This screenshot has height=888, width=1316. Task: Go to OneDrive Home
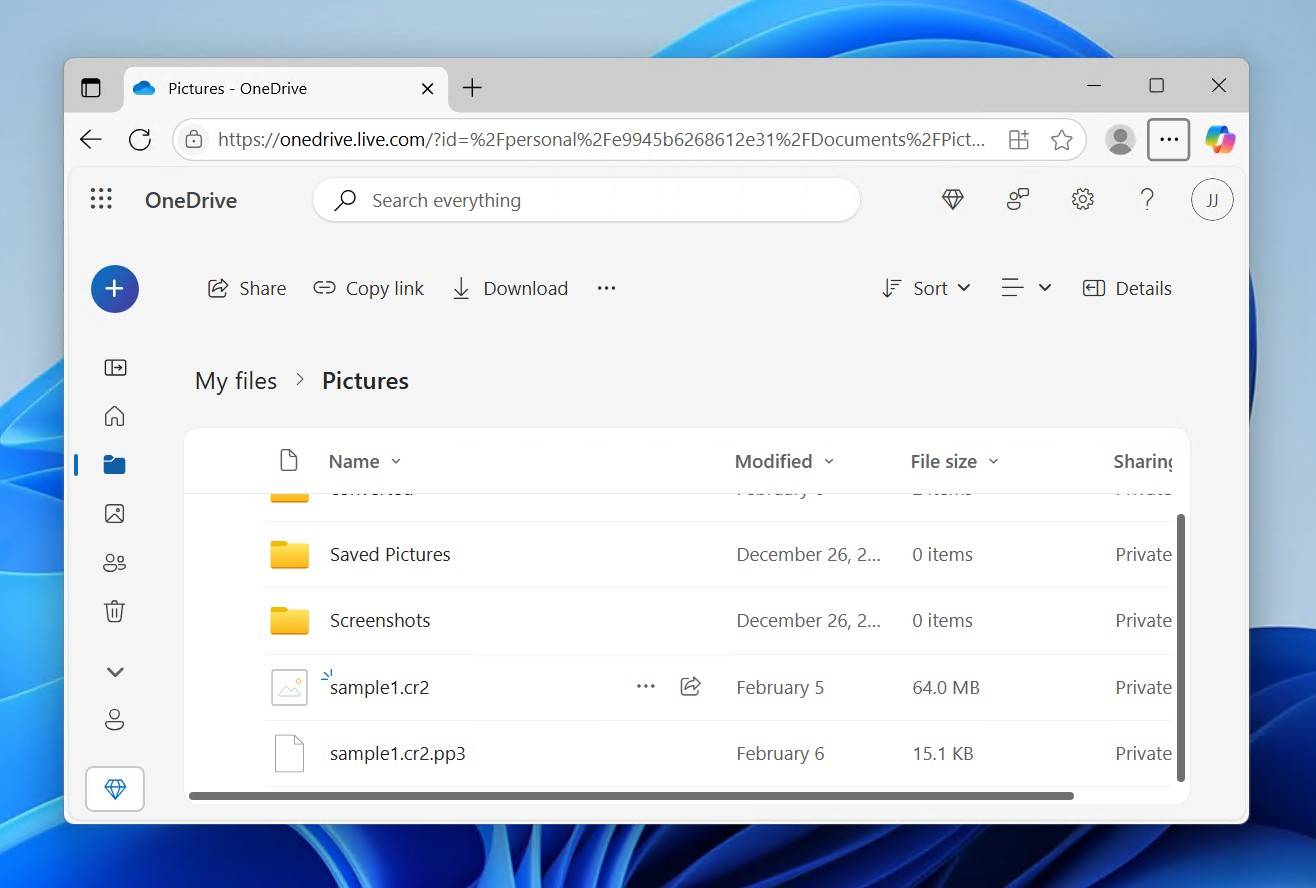point(115,416)
